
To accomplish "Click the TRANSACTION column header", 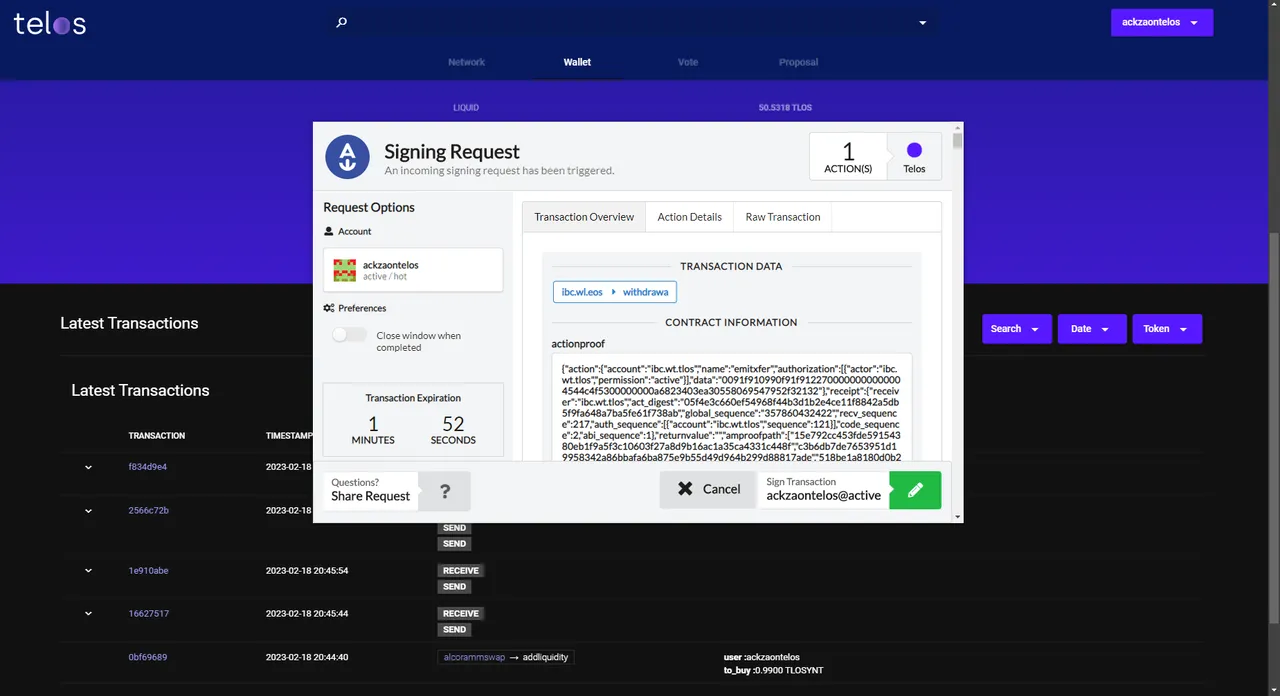I will [x=157, y=436].
